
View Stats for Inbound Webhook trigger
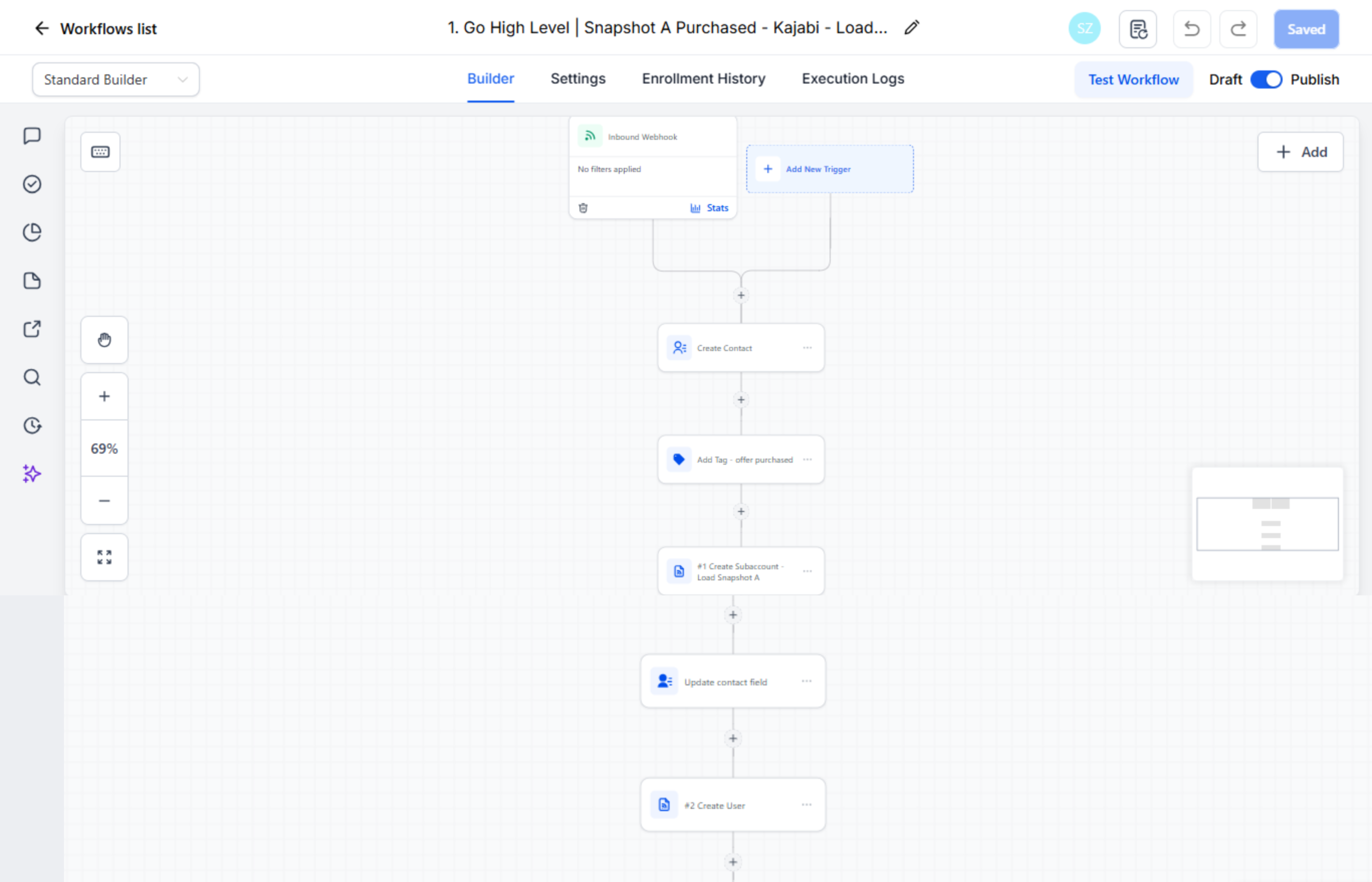pyautogui.click(x=709, y=208)
